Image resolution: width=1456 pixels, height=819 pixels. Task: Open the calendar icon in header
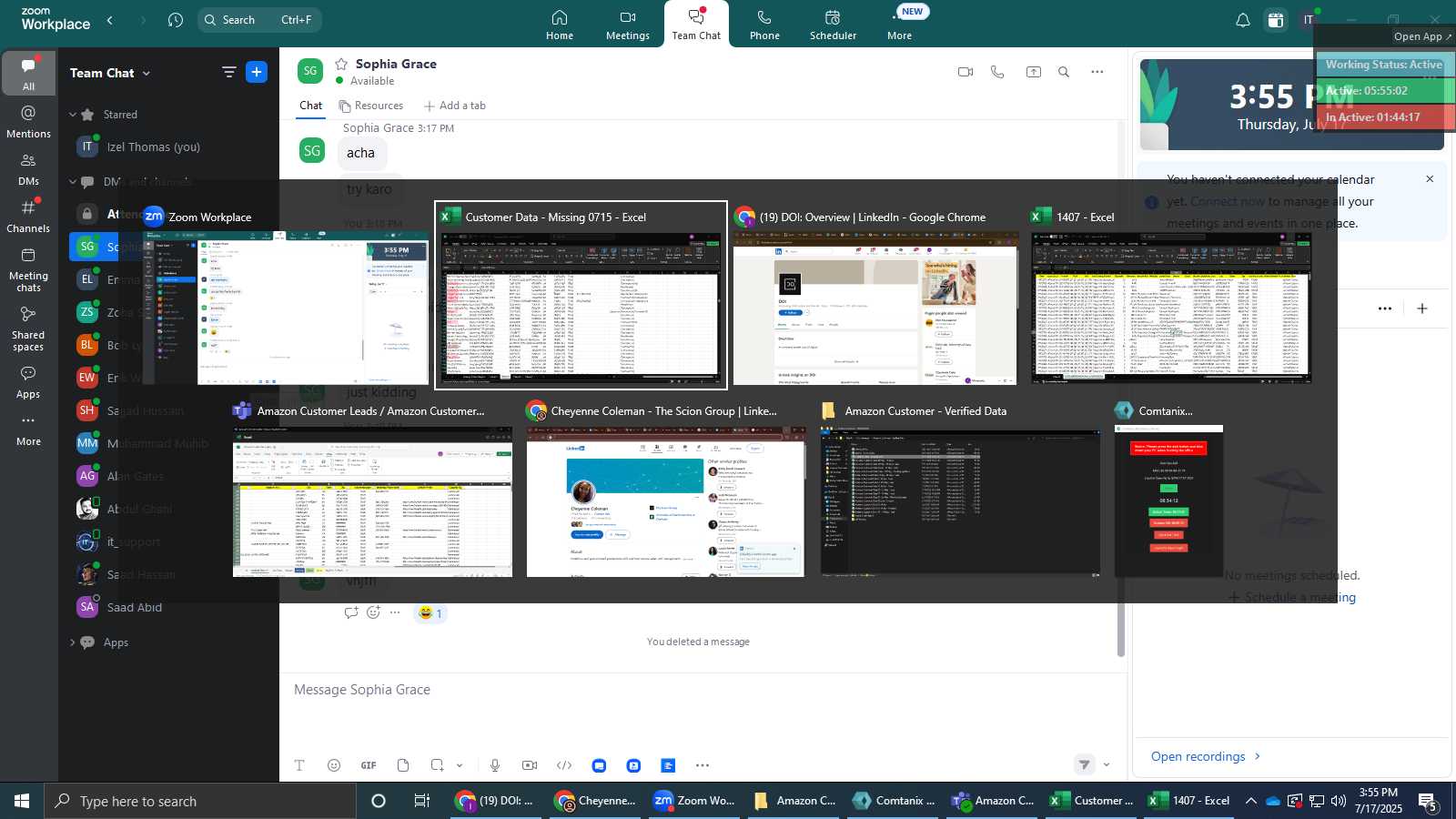pyautogui.click(x=1276, y=20)
